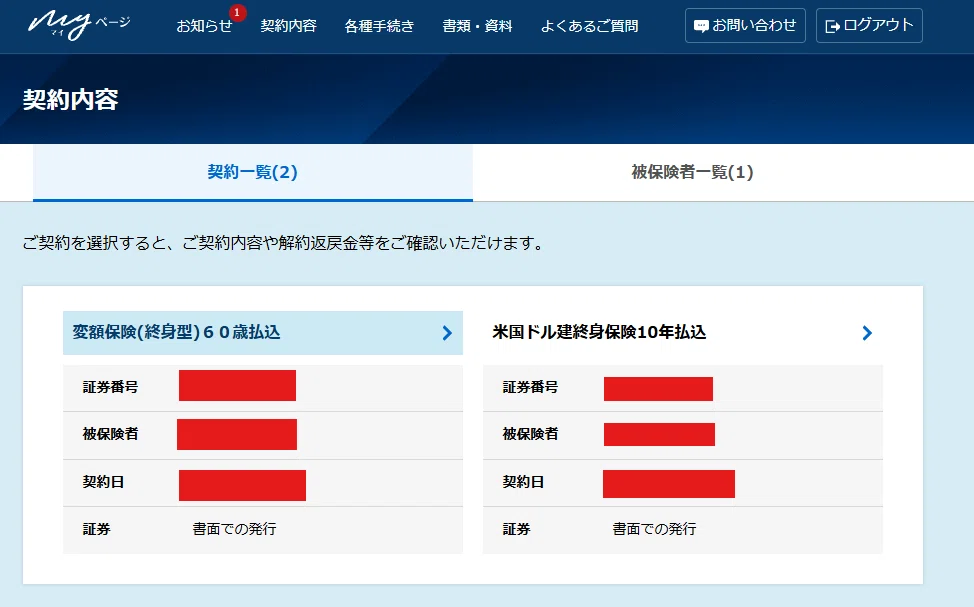Open the 変額保険(終身型)６０歳払込 contract

coord(263,333)
